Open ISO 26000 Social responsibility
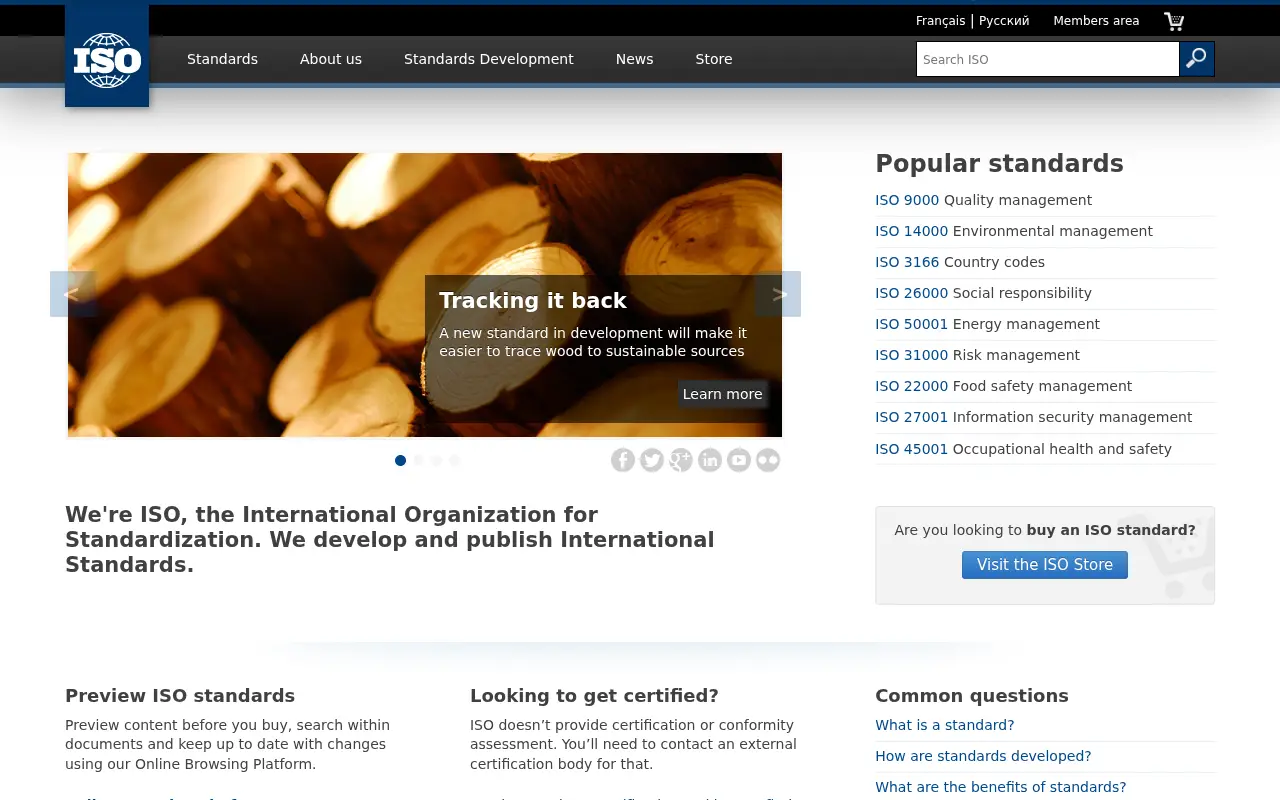This screenshot has width=1280, height=800. [x=983, y=293]
